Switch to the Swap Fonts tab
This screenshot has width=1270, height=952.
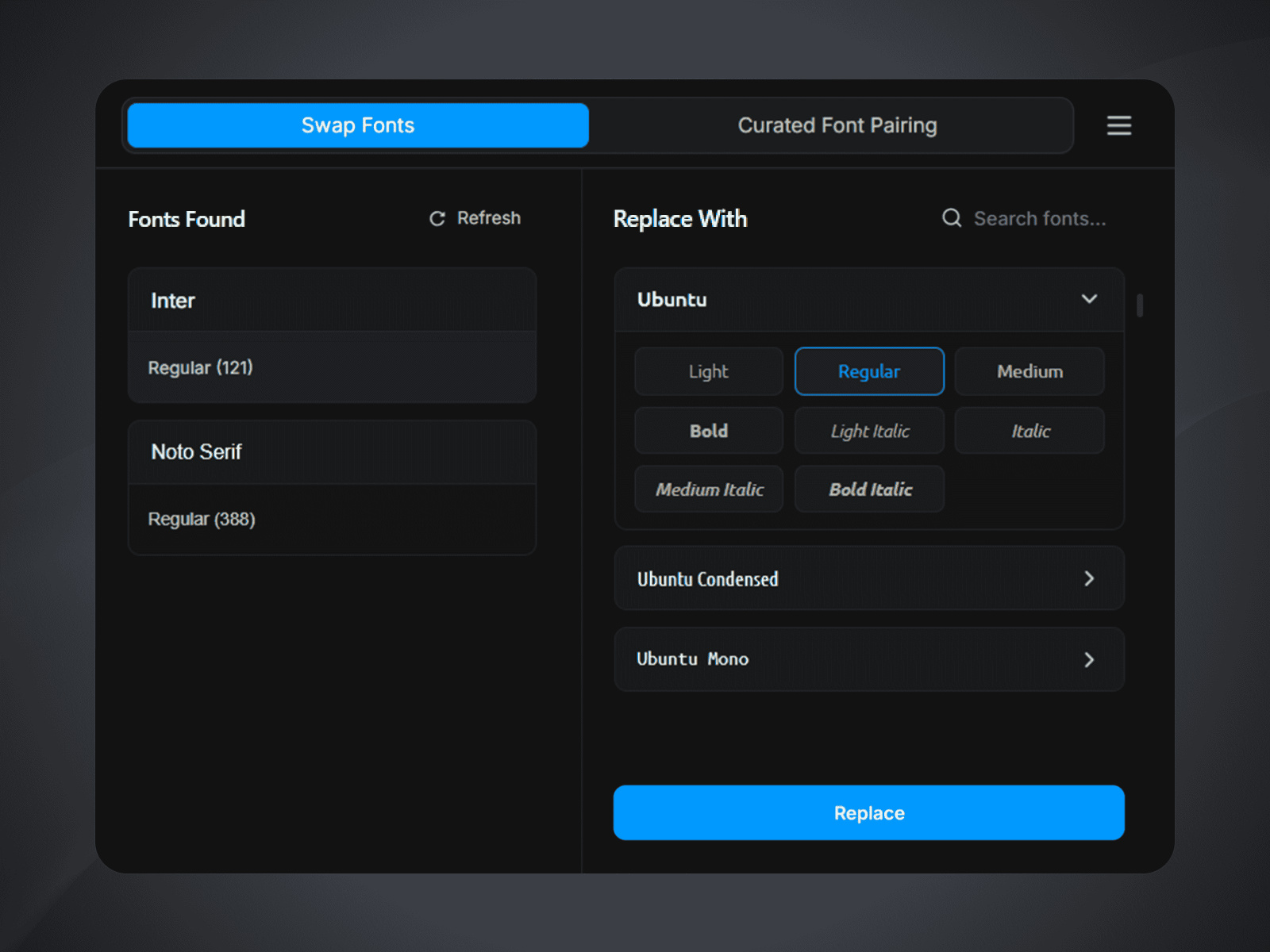[x=357, y=125]
